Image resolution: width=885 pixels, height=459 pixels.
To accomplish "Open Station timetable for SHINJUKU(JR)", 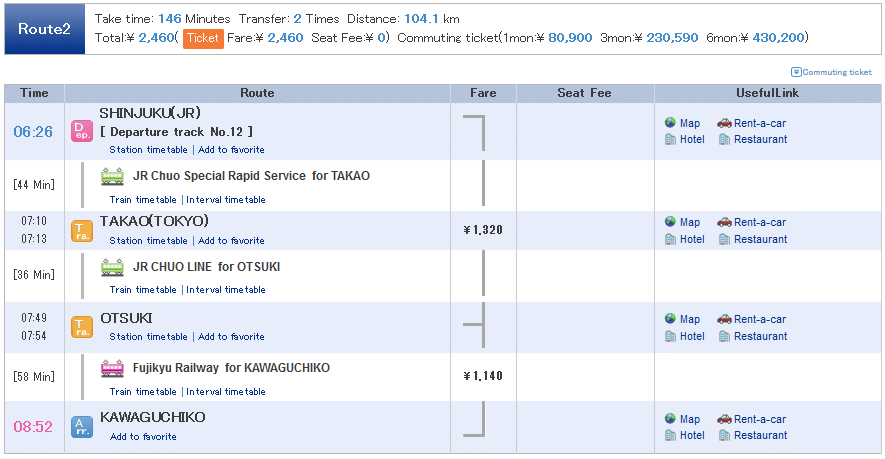I will (x=148, y=150).
